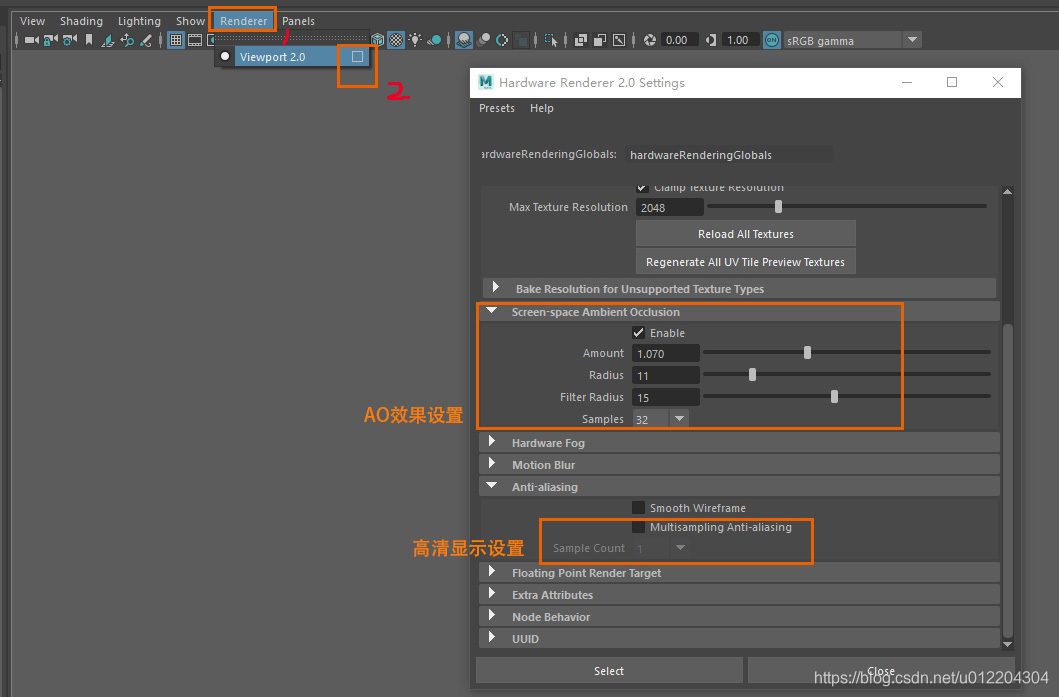Expand the Node Behavior section

pyautogui.click(x=492, y=615)
